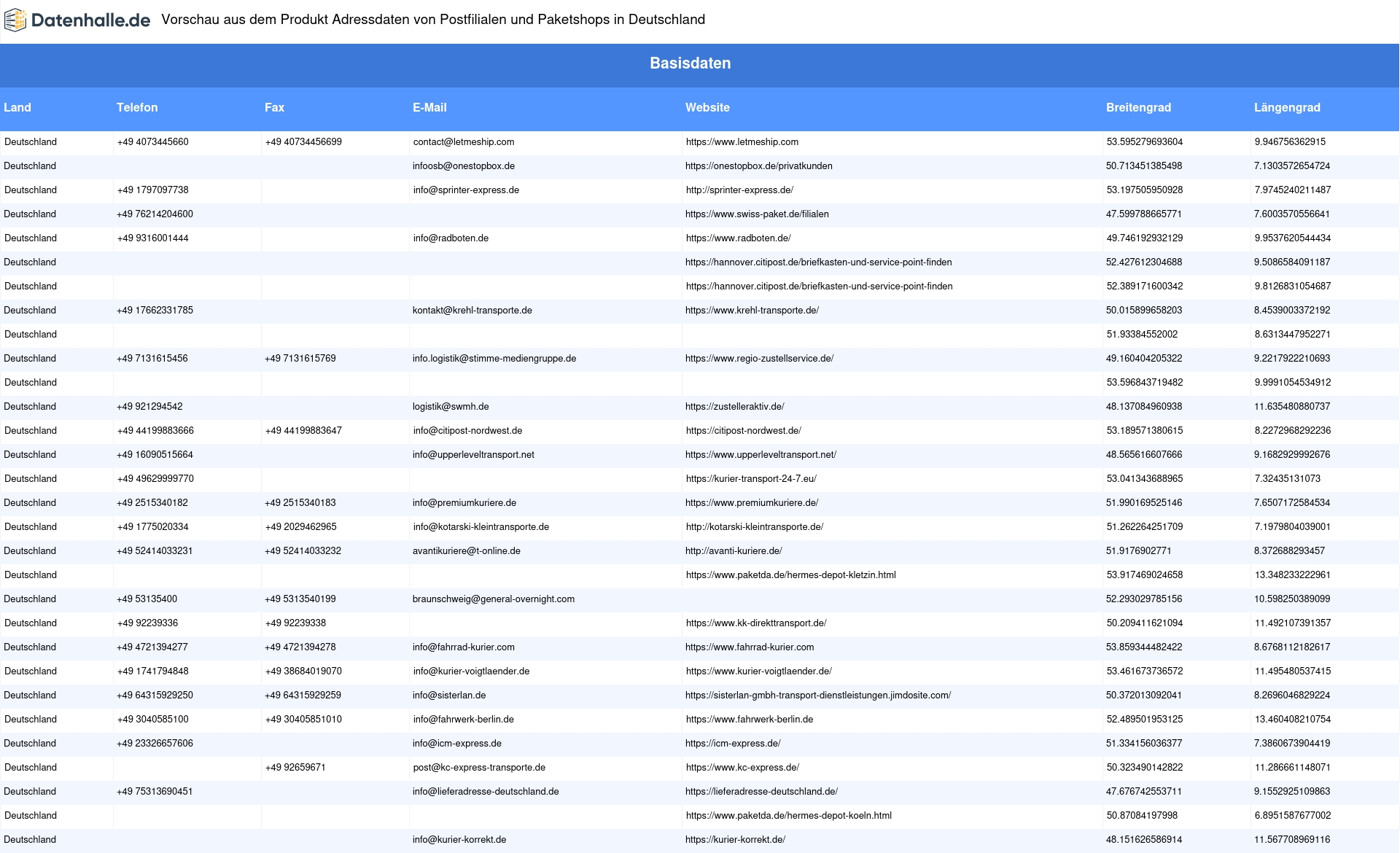Click email avantikuriere@t-online.de
The height and width of the screenshot is (853, 1400).
click(467, 551)
